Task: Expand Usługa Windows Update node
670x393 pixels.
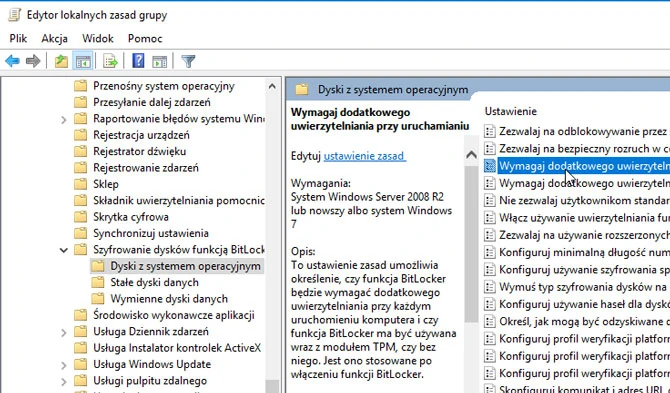Action: [x=64, y=365]
